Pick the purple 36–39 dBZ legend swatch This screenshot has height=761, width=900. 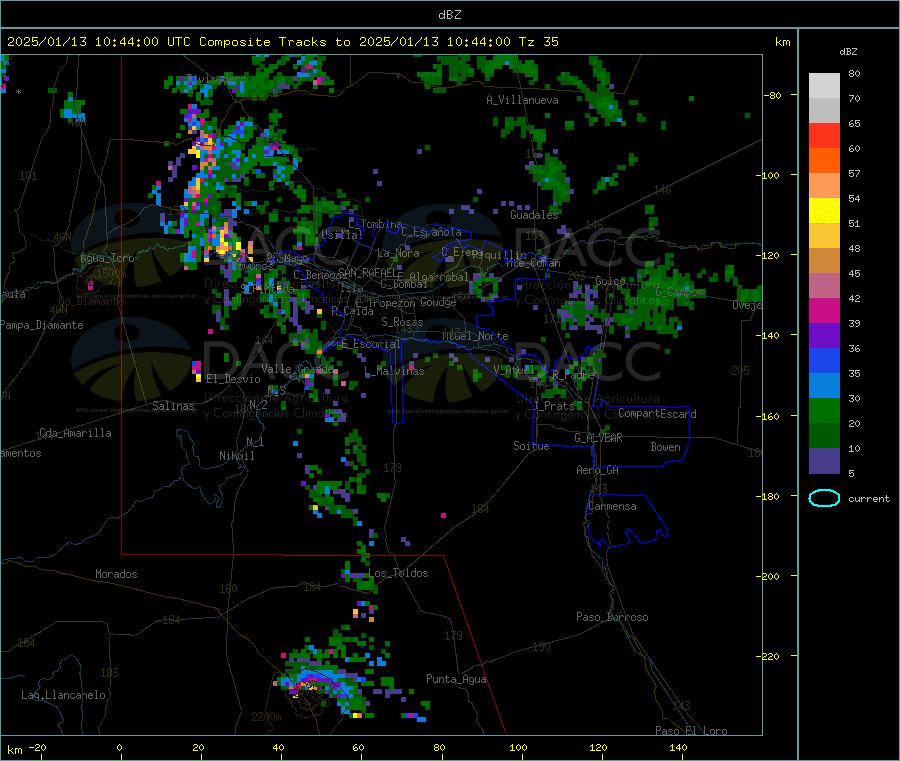click(824, 336)
